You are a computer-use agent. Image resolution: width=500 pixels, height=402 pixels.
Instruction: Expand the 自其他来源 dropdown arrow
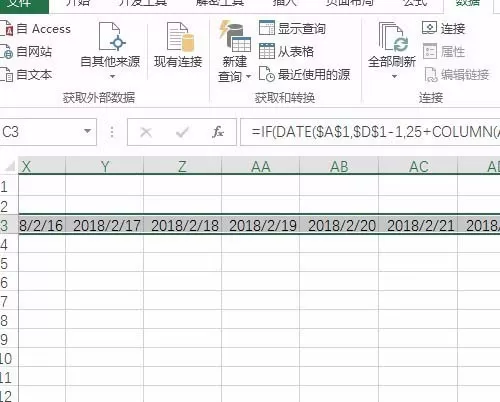[113, 77]
